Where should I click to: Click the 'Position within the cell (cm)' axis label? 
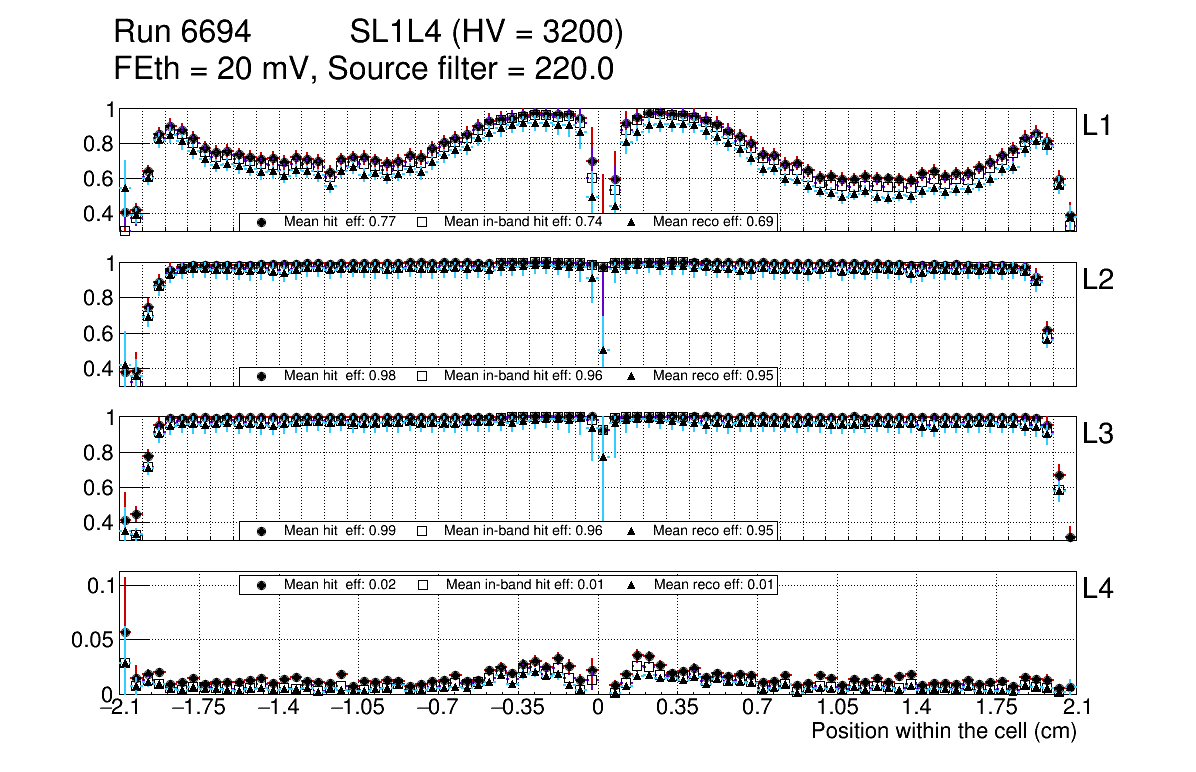(943, 731)
